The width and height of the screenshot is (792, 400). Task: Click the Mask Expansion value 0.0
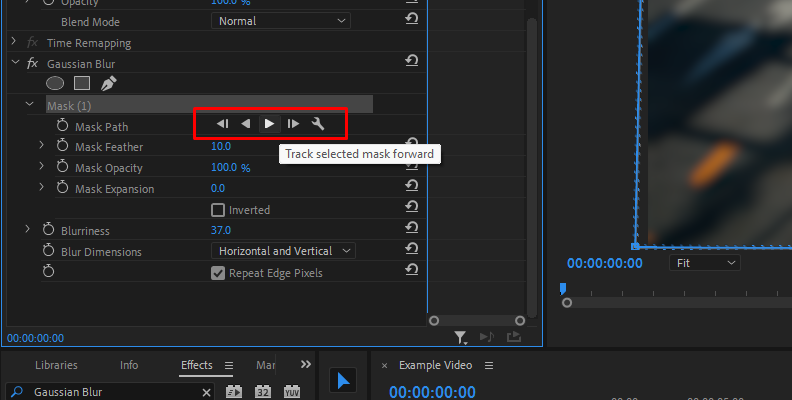pos(218,188)
